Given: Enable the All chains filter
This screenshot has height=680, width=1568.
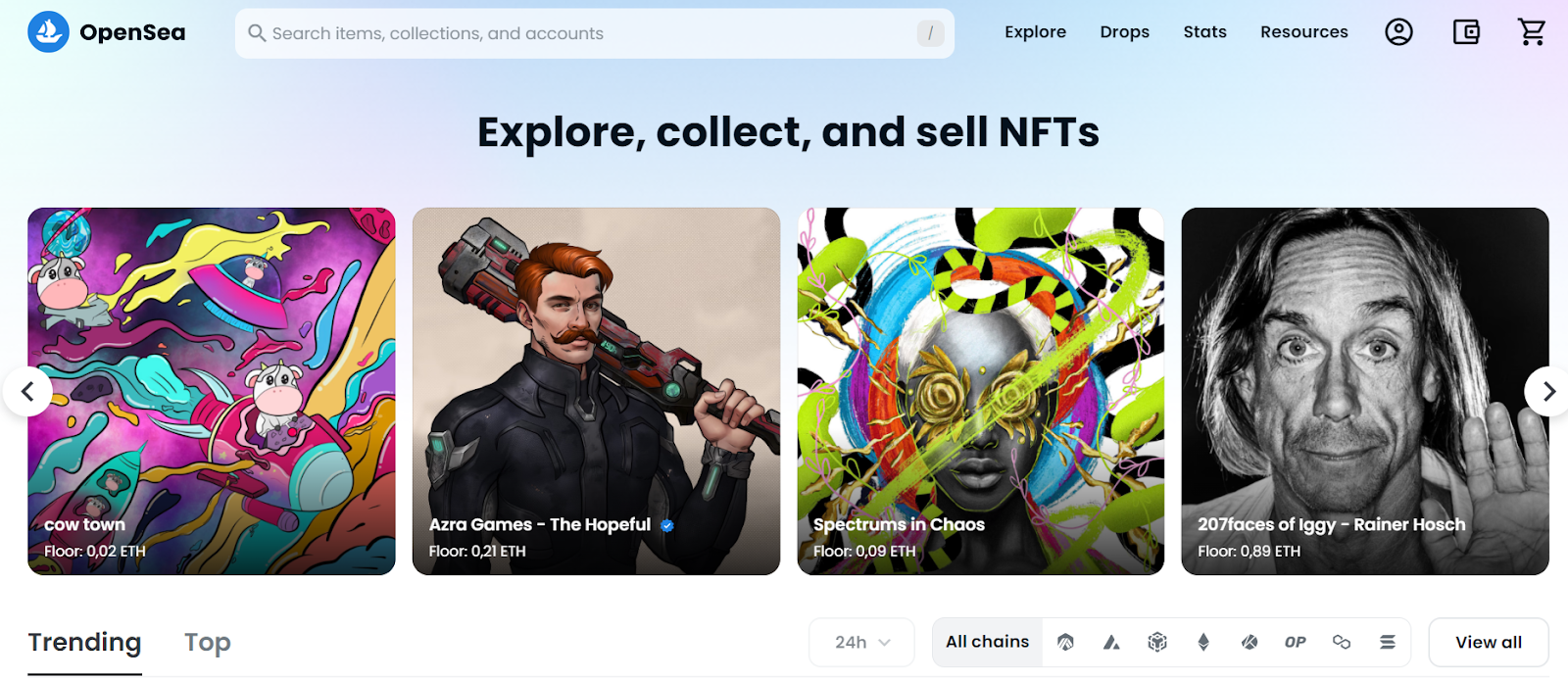Looking at the screenshot, I should 986,642.
